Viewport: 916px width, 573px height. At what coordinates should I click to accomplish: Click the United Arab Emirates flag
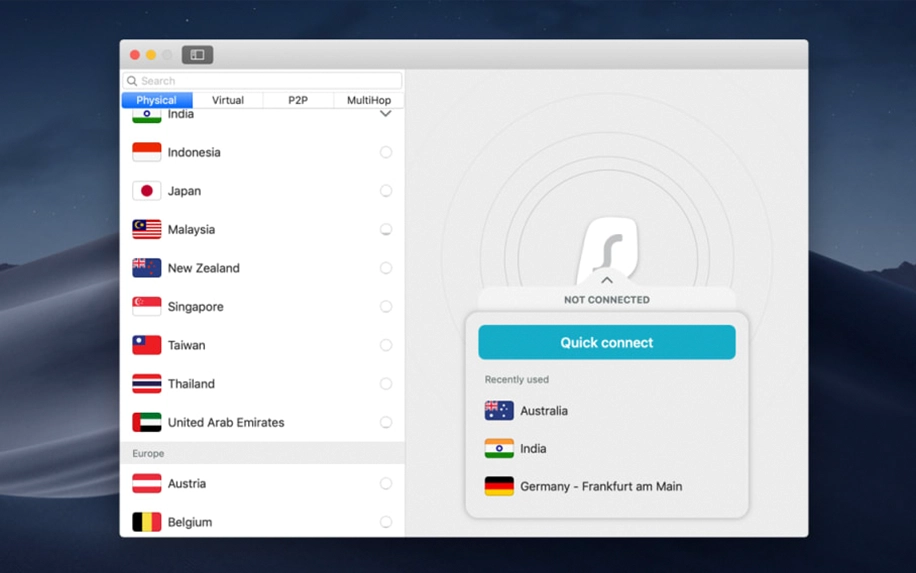pos(147,422)
